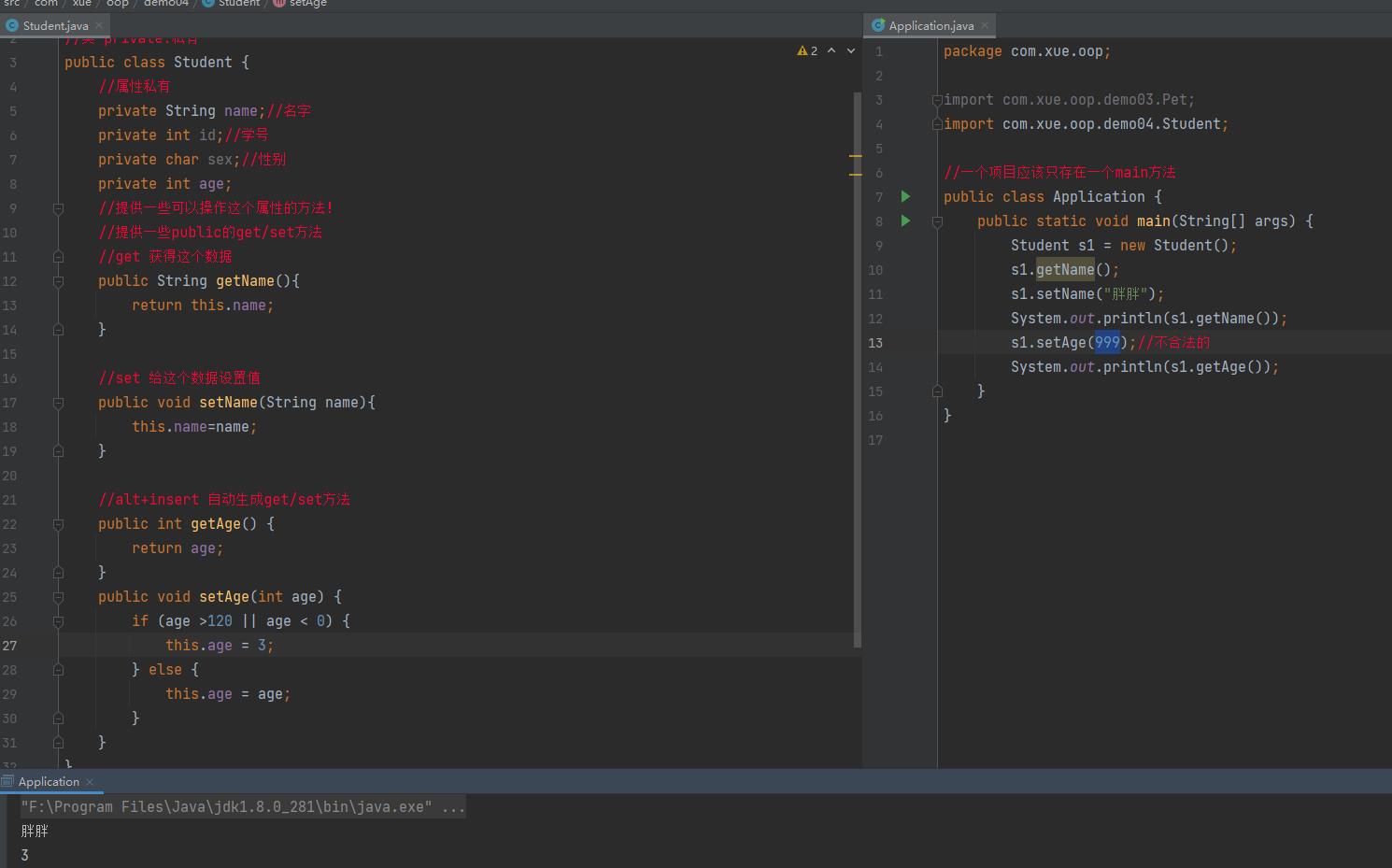Switch to the Student.java tab
Viewport: 1392px width, 868px height.
tap(54, 25)
